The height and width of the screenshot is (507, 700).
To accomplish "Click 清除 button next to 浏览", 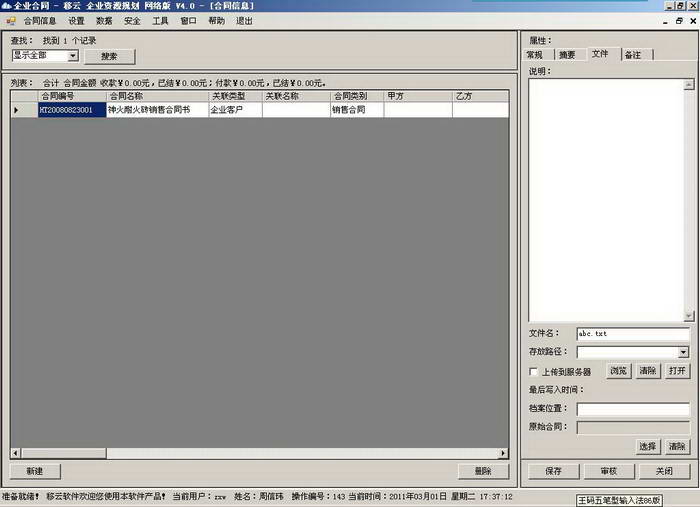I will [x=648, y=371].
